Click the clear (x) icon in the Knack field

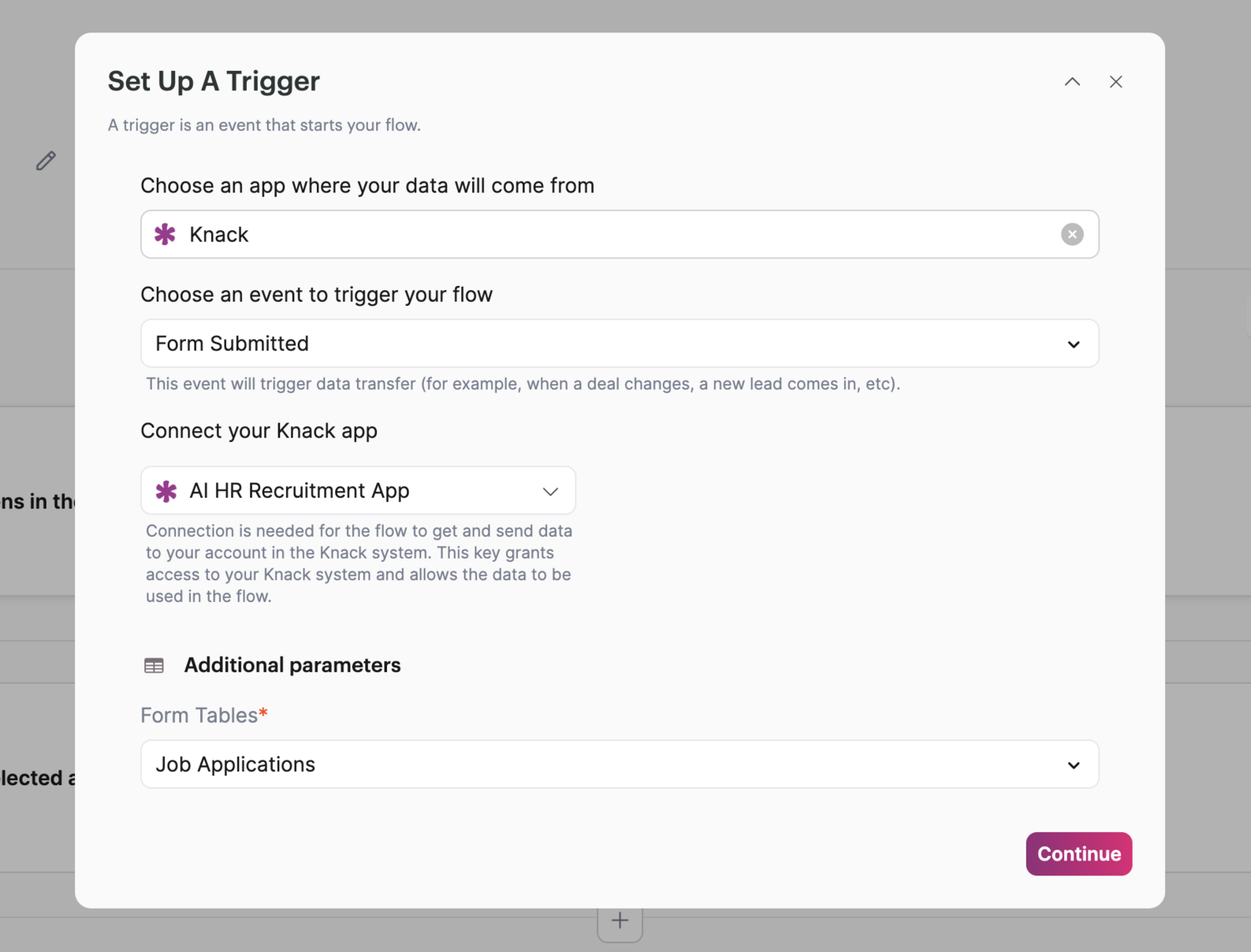click(x=1072, y=234)
